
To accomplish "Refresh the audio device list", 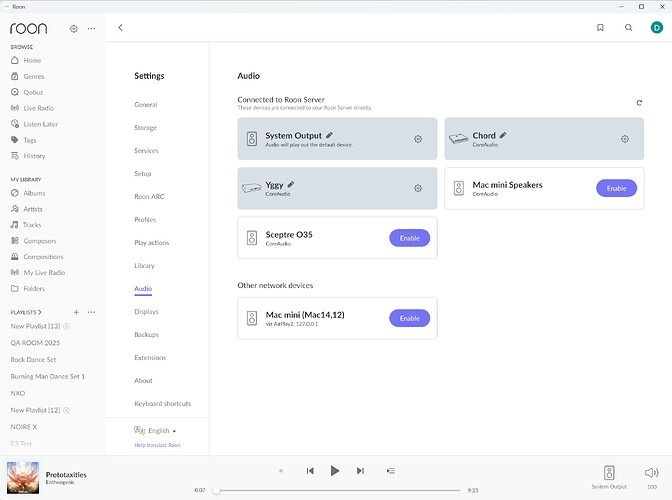I will tap(639, 103).
